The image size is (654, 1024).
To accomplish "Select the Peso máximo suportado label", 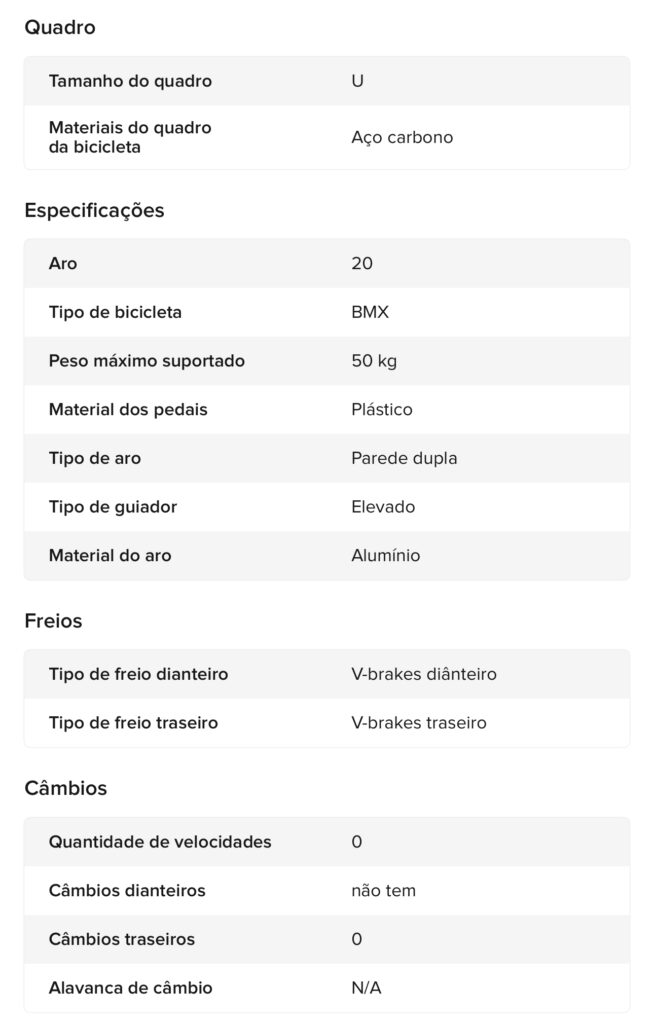I will [147, 361].
